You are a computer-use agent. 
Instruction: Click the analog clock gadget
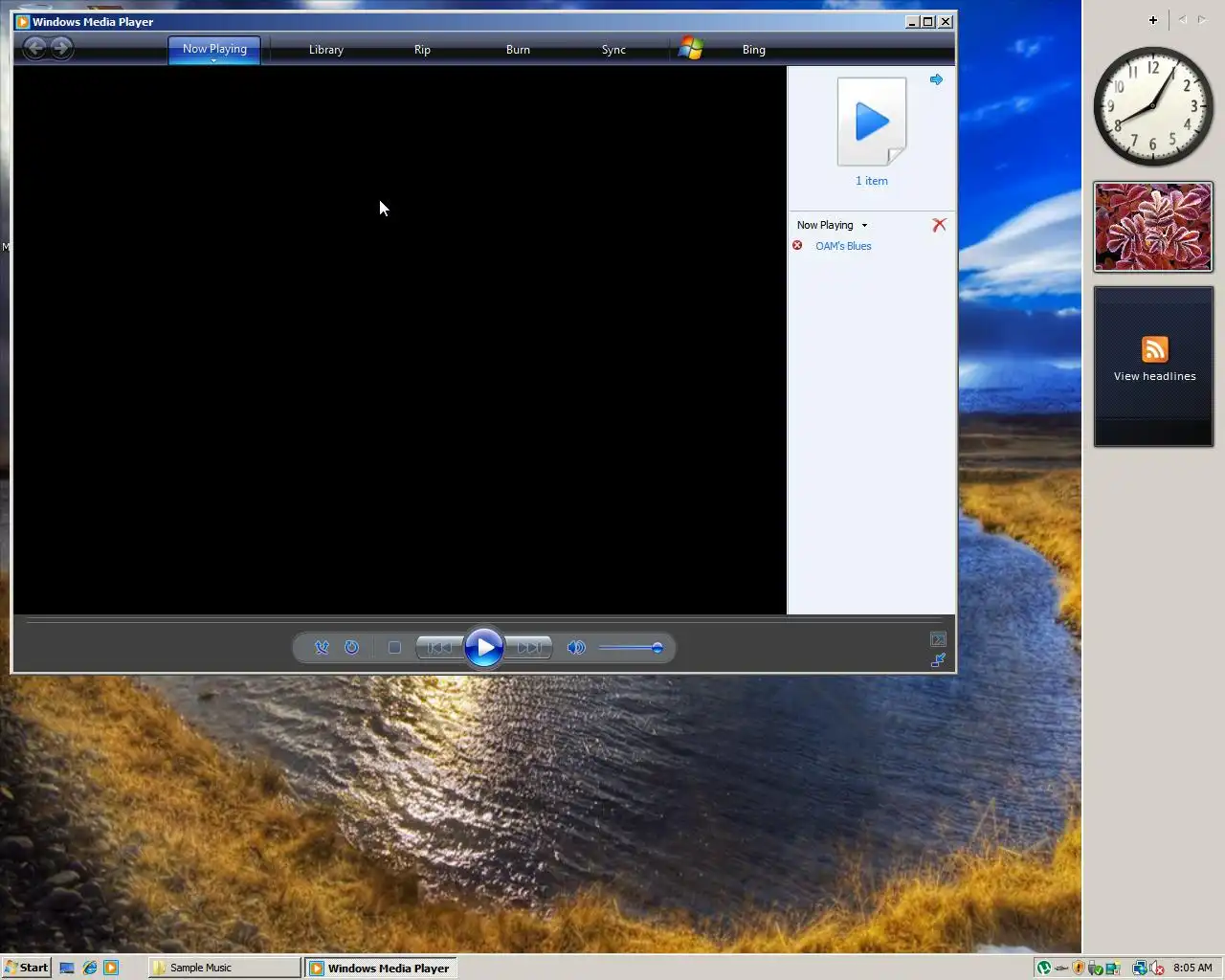coord(1152,105)
